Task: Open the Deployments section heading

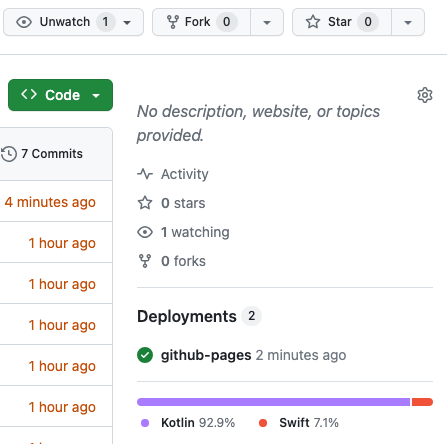Action: 187,316
